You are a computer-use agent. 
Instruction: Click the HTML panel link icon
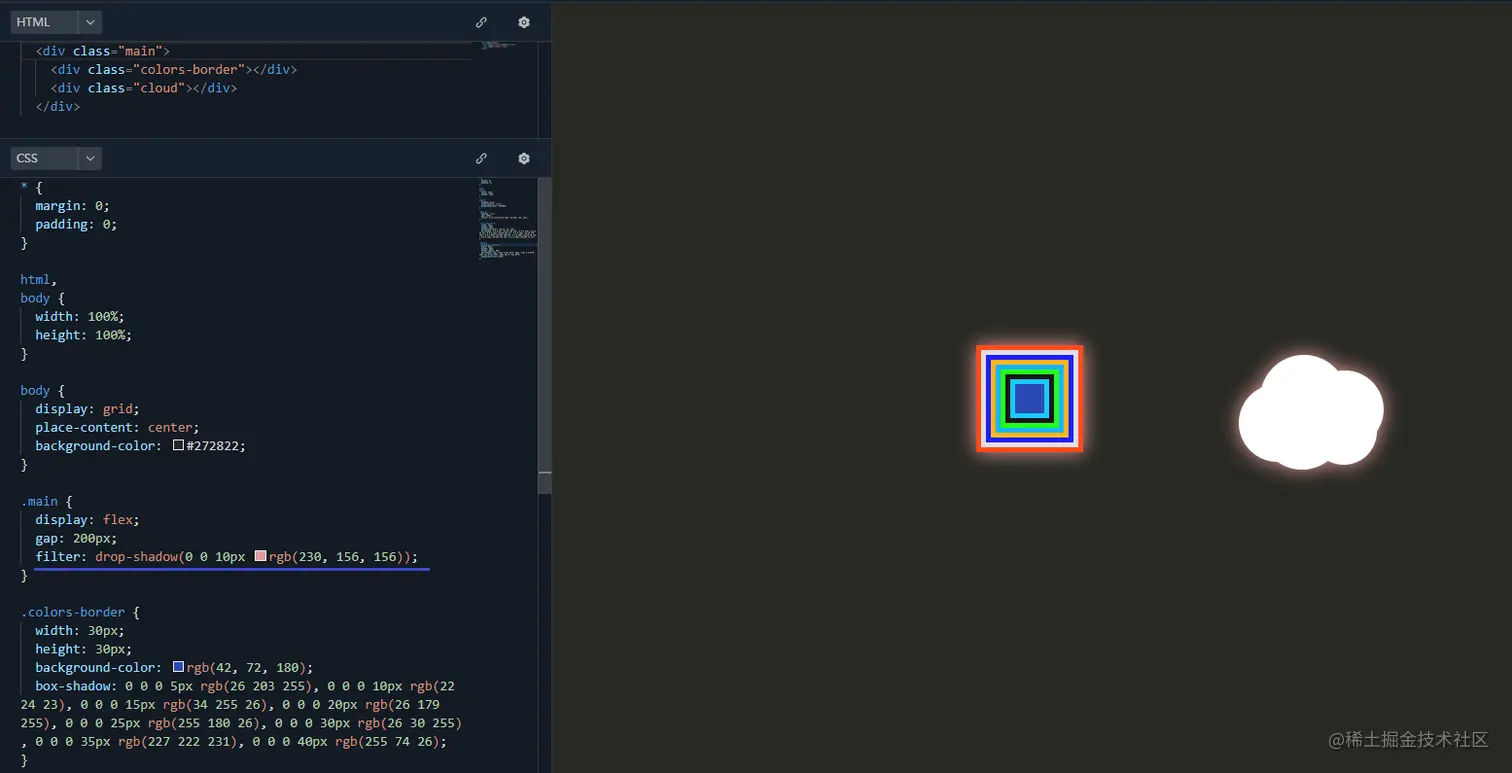click(481, 22)
